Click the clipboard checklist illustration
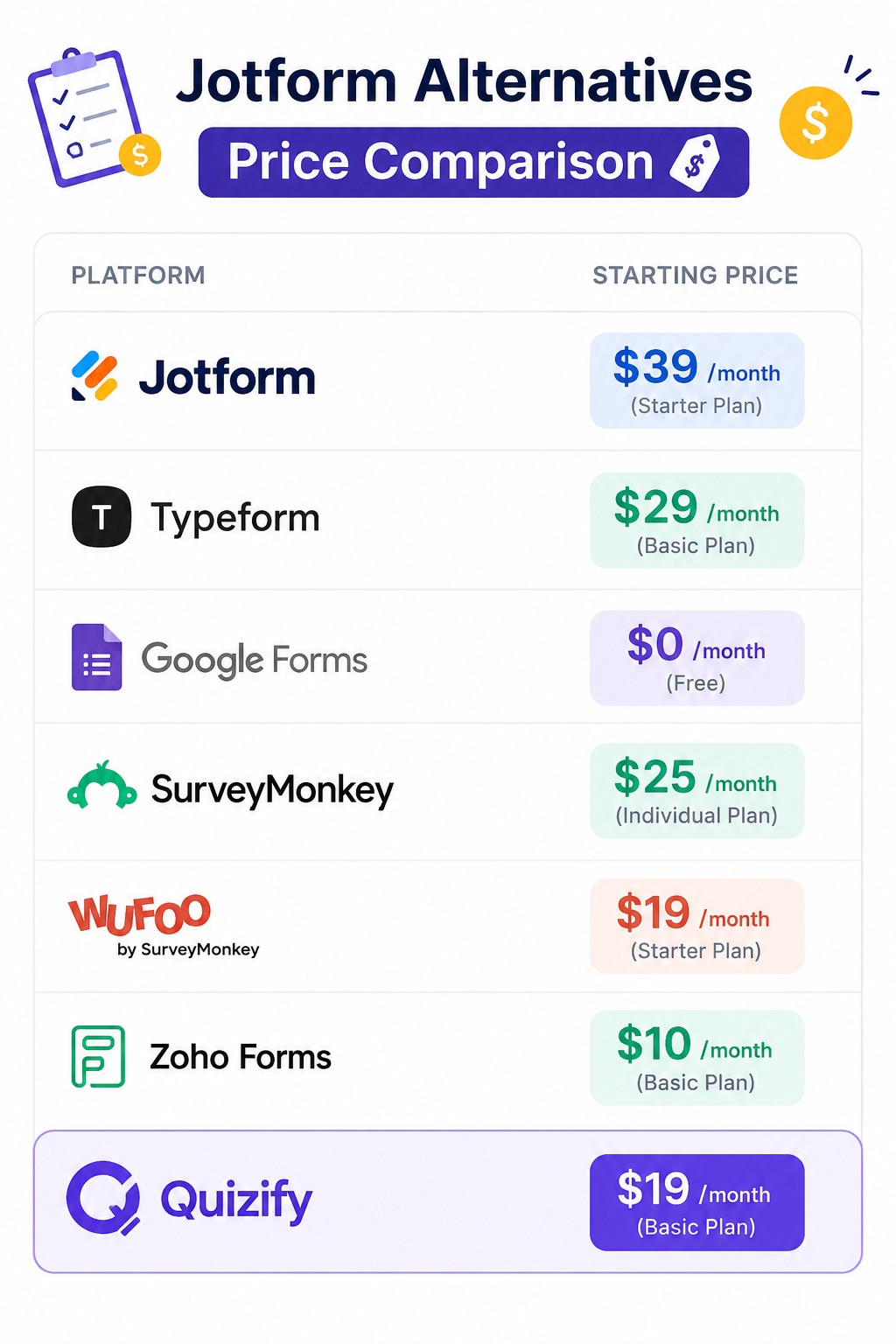896x1344 pixels. click(94, 117)
